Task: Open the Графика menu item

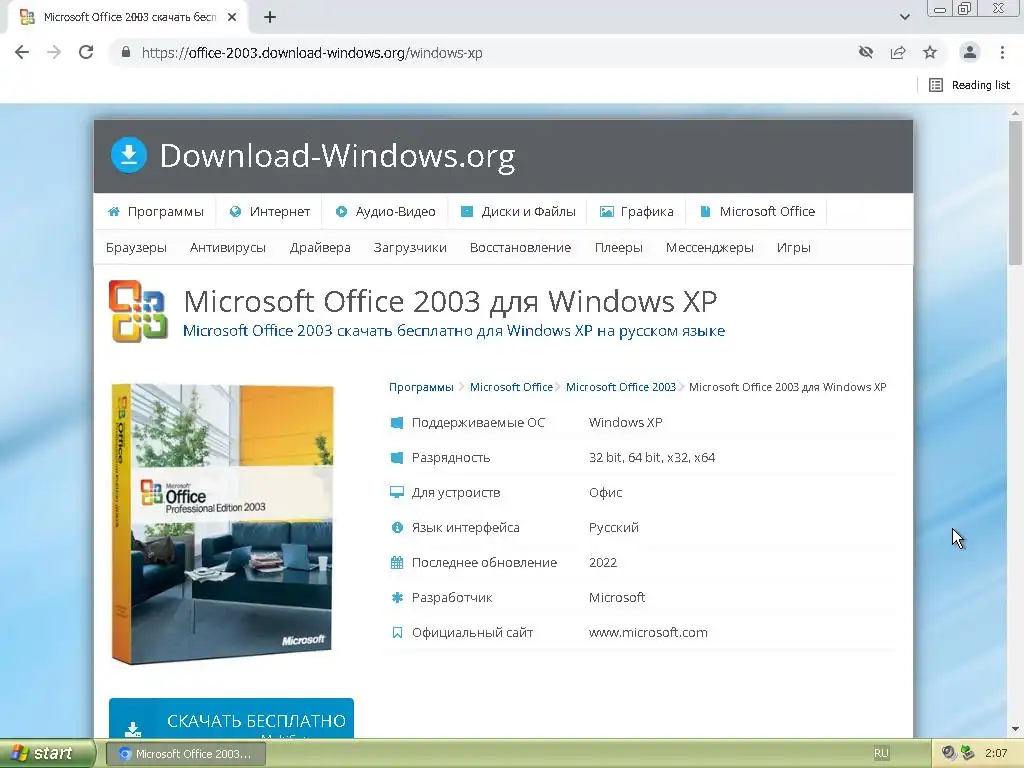Action: click(x=637, y=212)
